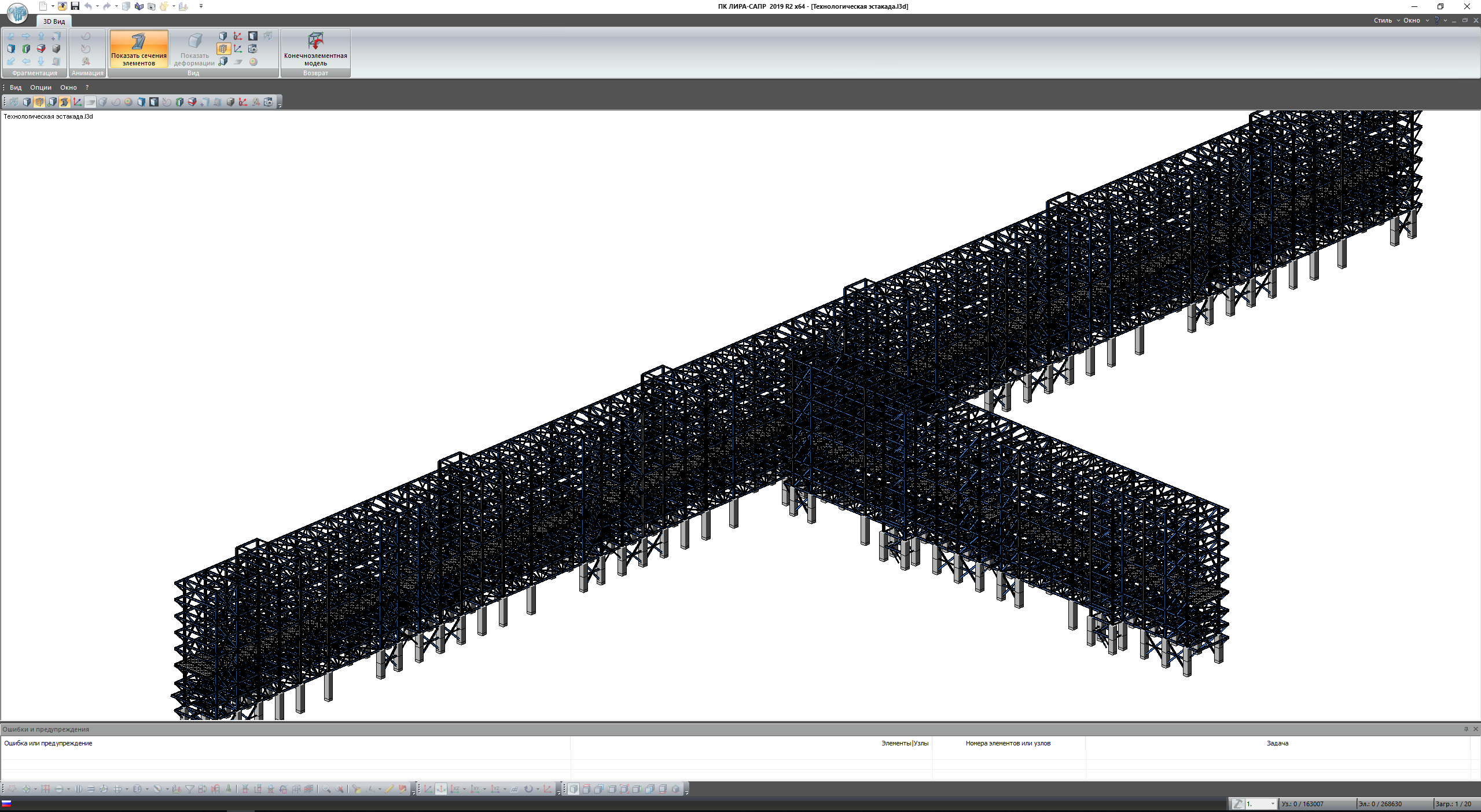Image resolution: width=1481 pixels, height=812 pixels.
Task: Click the dark background cube icon
Action: [253, 36]
